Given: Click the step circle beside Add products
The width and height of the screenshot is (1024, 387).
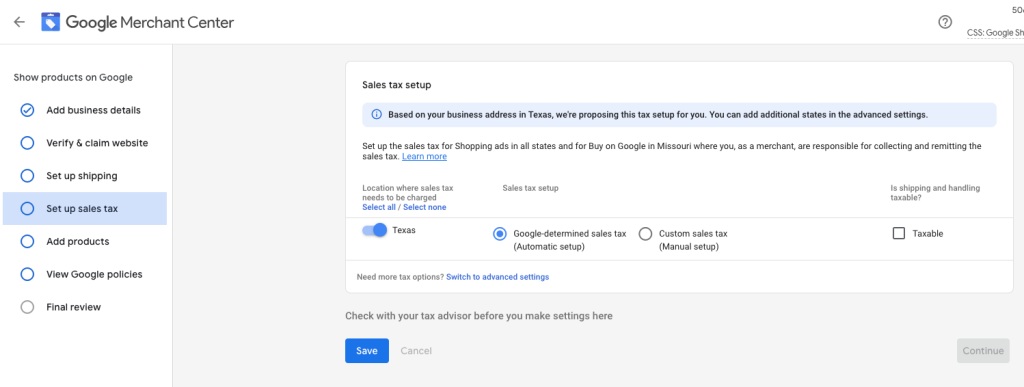Looking at the screenshot, I should [x=27, y=241].
